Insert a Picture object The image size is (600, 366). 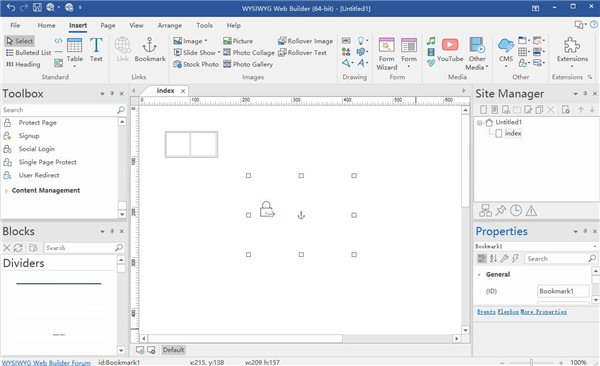[238, 41]
